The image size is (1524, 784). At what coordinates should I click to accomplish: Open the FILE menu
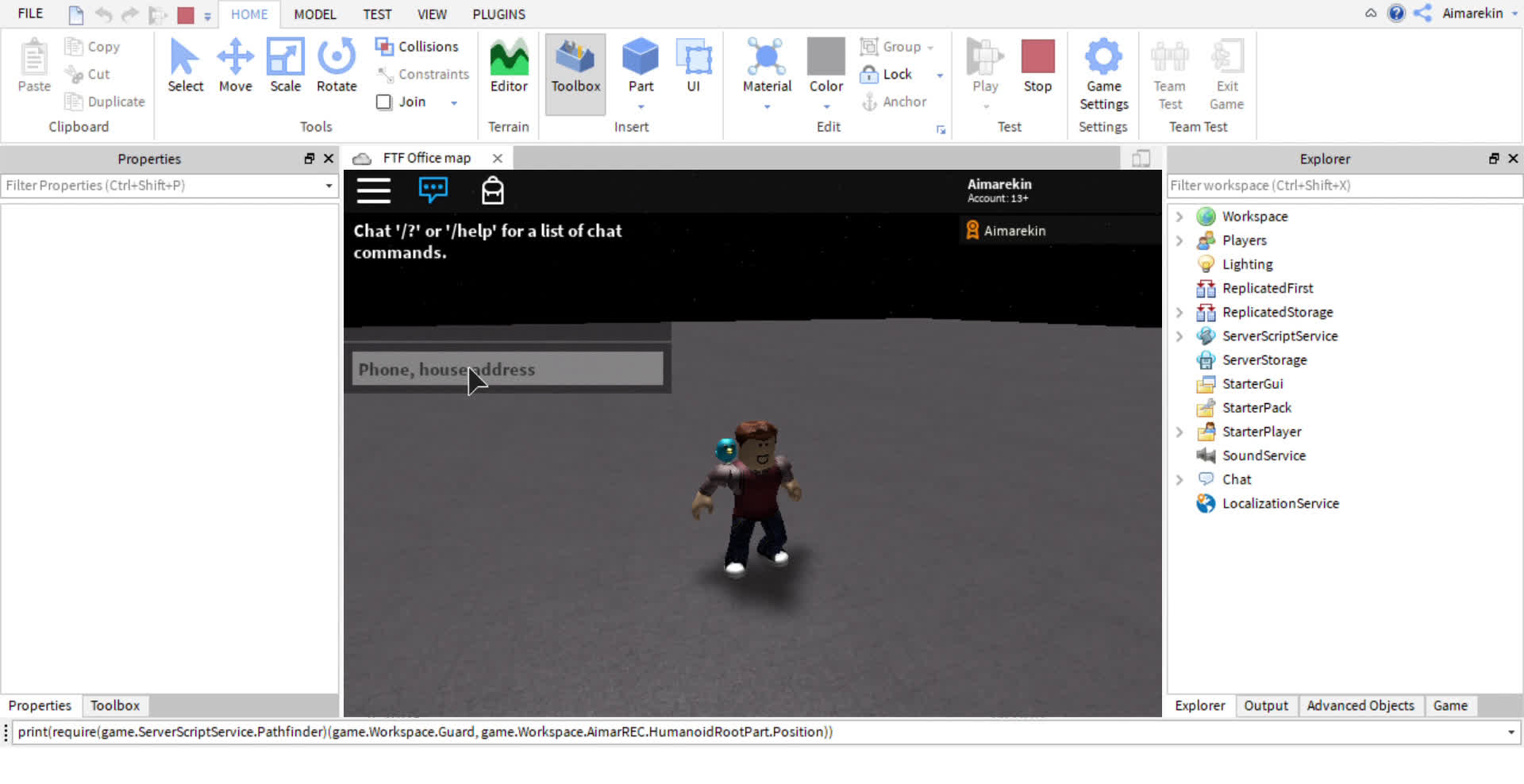[x=30, y=13]
